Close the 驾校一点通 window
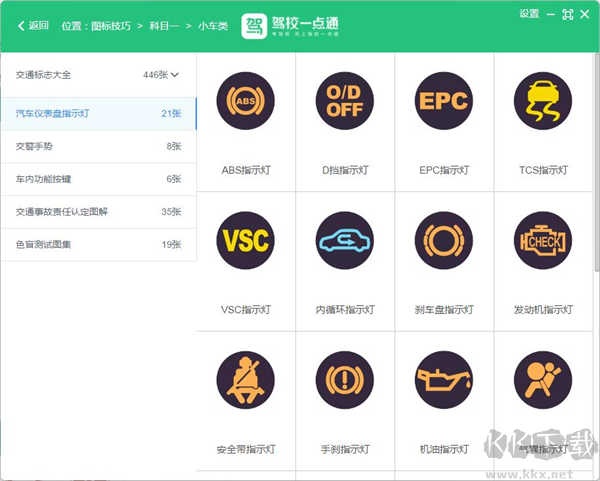Screen dimensions: 600x481 585,15
